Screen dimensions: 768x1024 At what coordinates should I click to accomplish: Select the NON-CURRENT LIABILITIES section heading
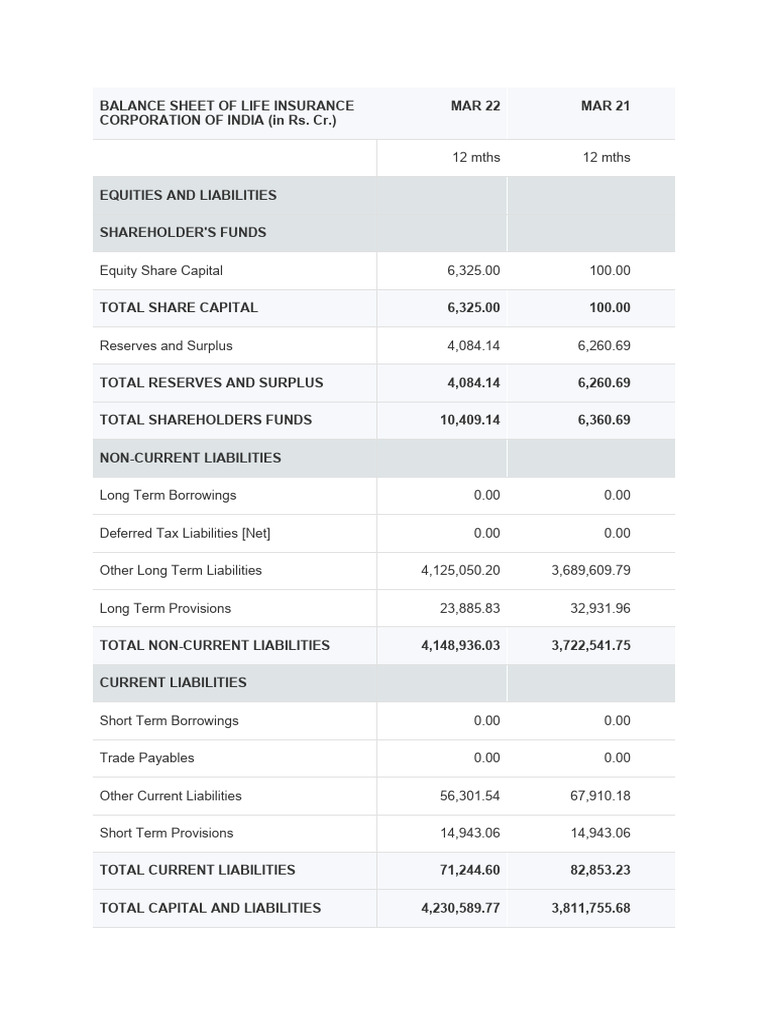click(190, 458)
